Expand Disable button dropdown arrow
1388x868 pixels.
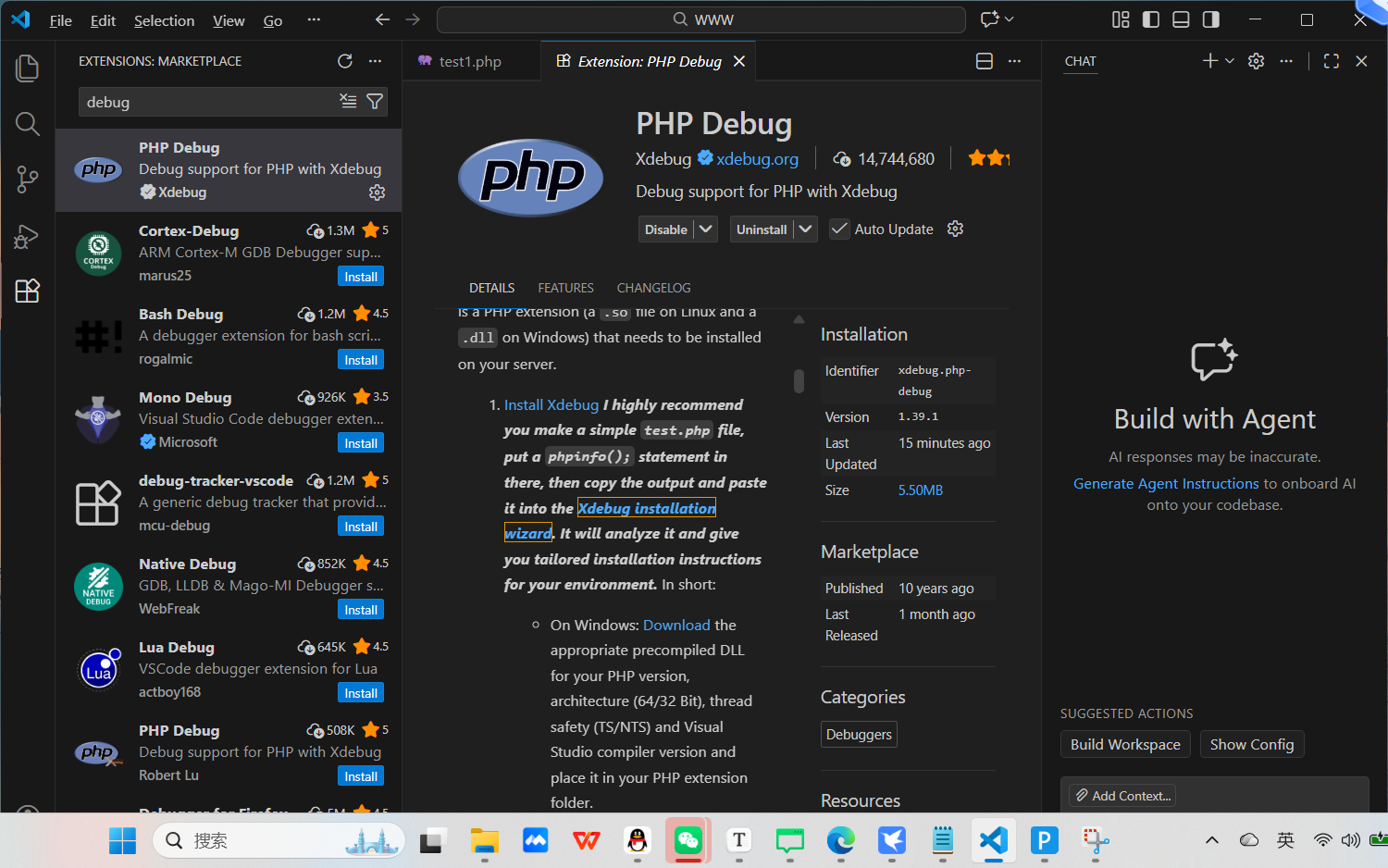(x=706, y=229)
